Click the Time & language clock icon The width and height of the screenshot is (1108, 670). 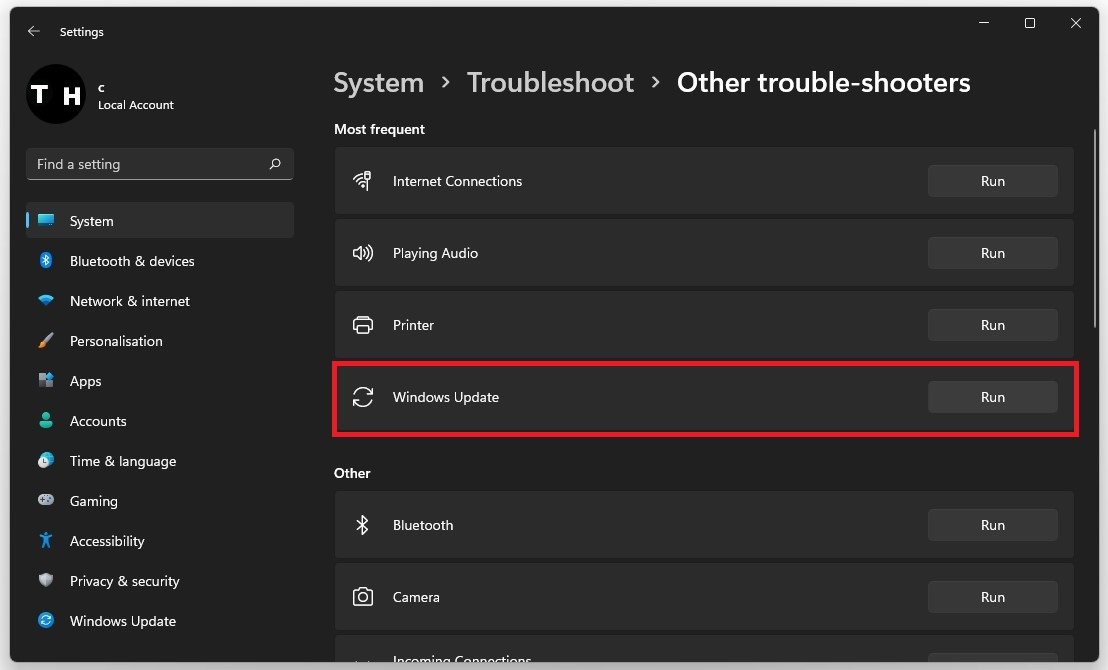click(x=46, y=461)
